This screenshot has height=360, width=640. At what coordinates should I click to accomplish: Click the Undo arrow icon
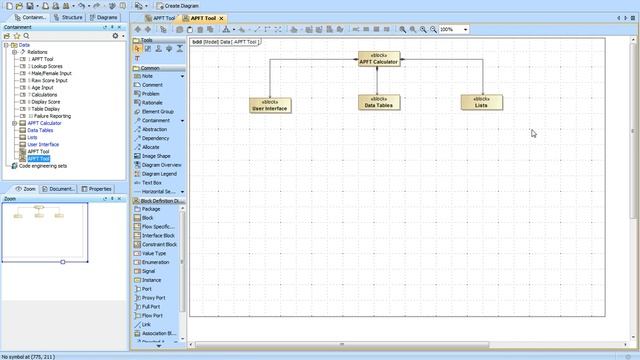click(82, 6)
